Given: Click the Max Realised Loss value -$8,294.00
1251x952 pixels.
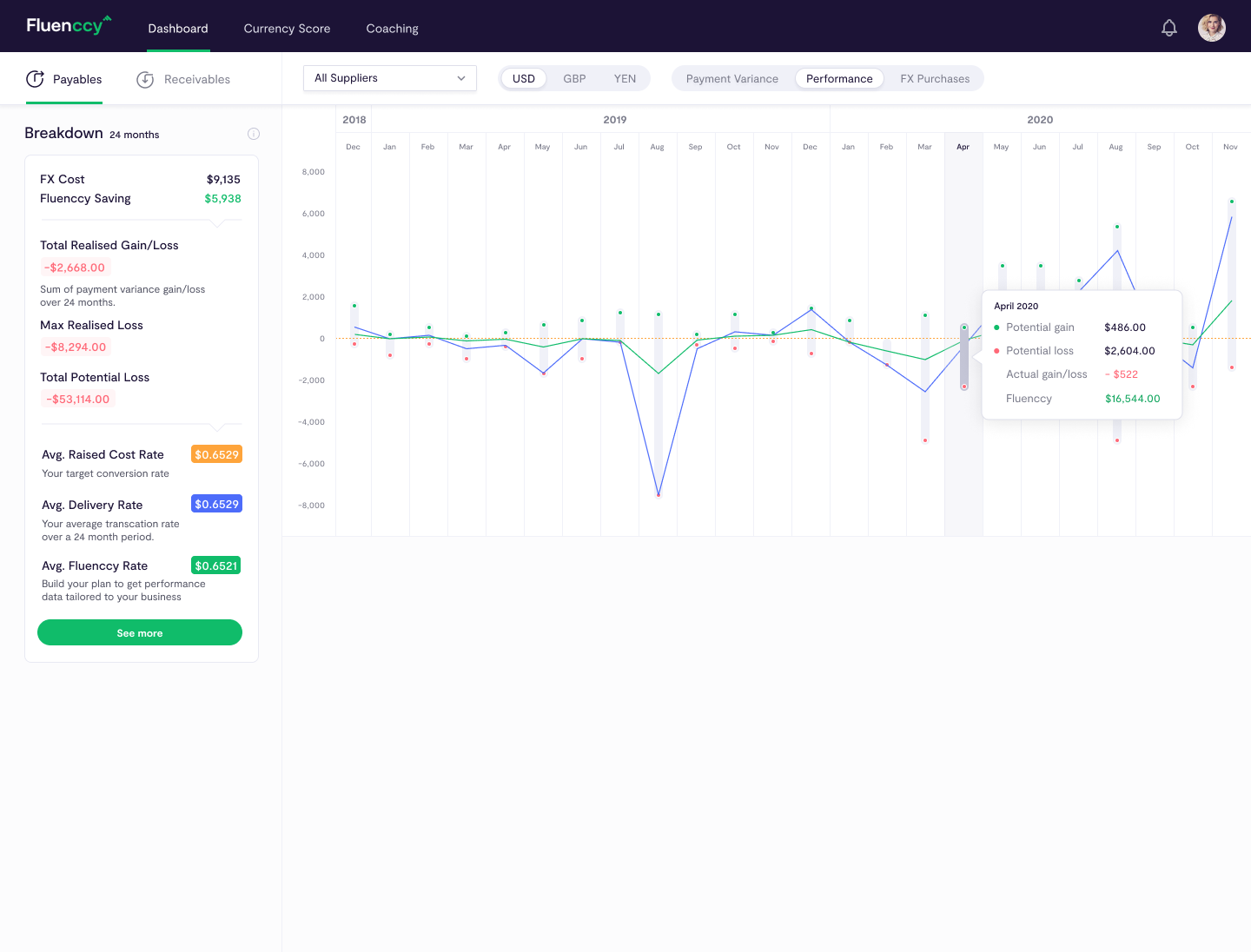Looking at the screenshot, I should [76, 347].
